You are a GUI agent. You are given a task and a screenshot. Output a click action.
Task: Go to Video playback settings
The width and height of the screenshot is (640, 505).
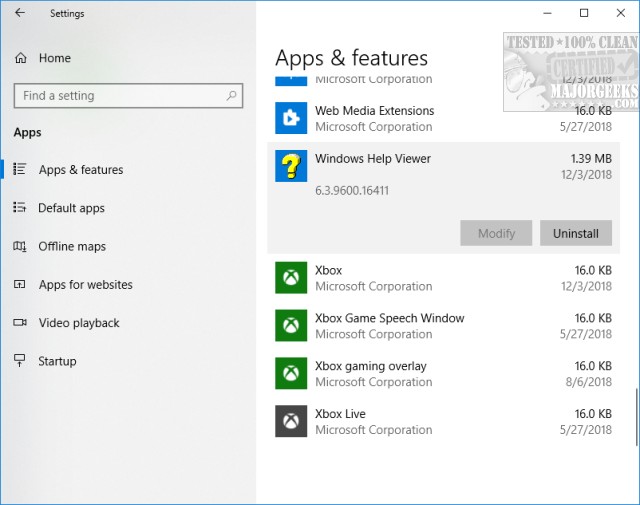tap(79, 323)
